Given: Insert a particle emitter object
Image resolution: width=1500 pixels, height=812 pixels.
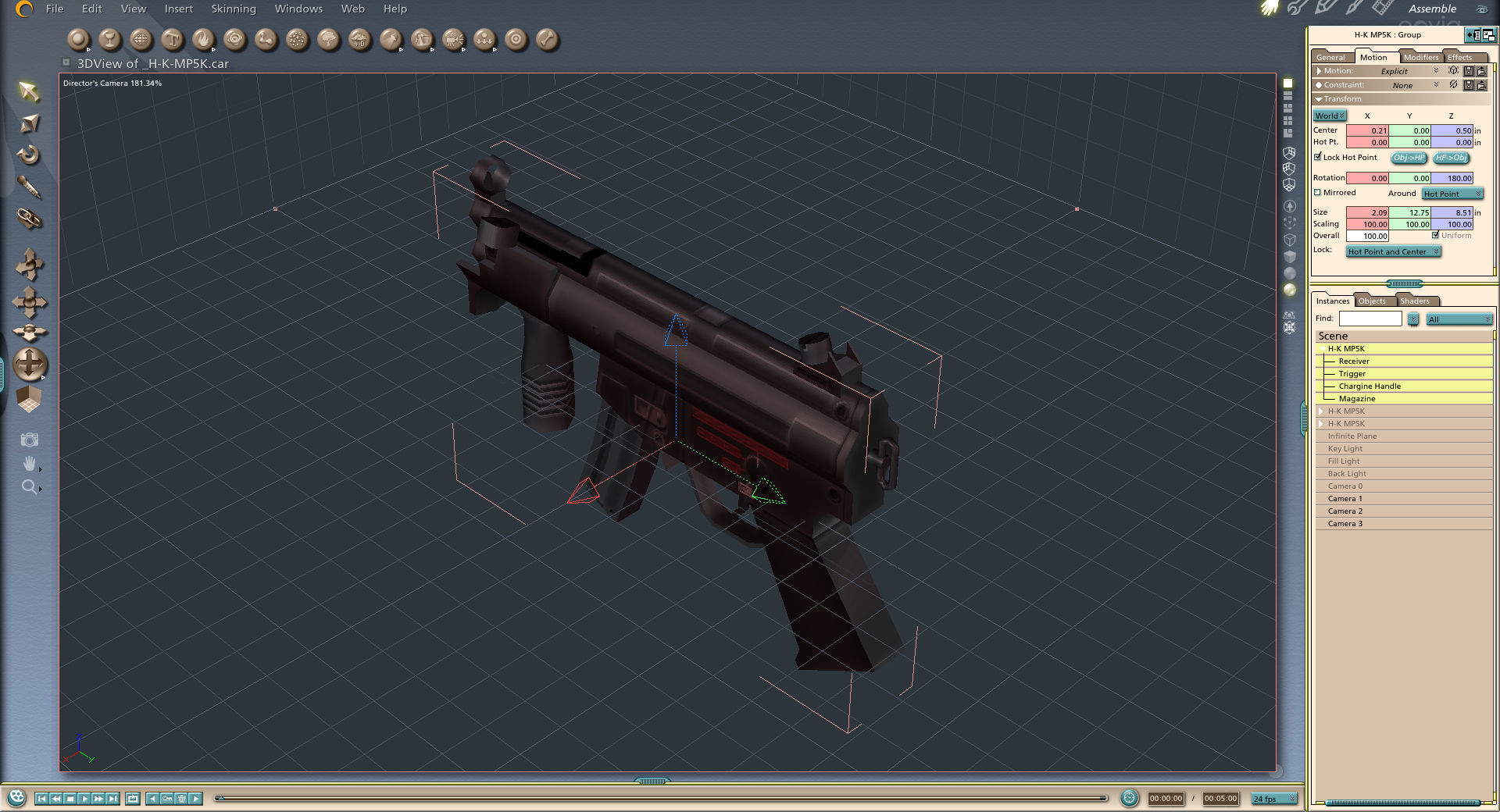Looking at the screenshot, I should click(297, 39).
